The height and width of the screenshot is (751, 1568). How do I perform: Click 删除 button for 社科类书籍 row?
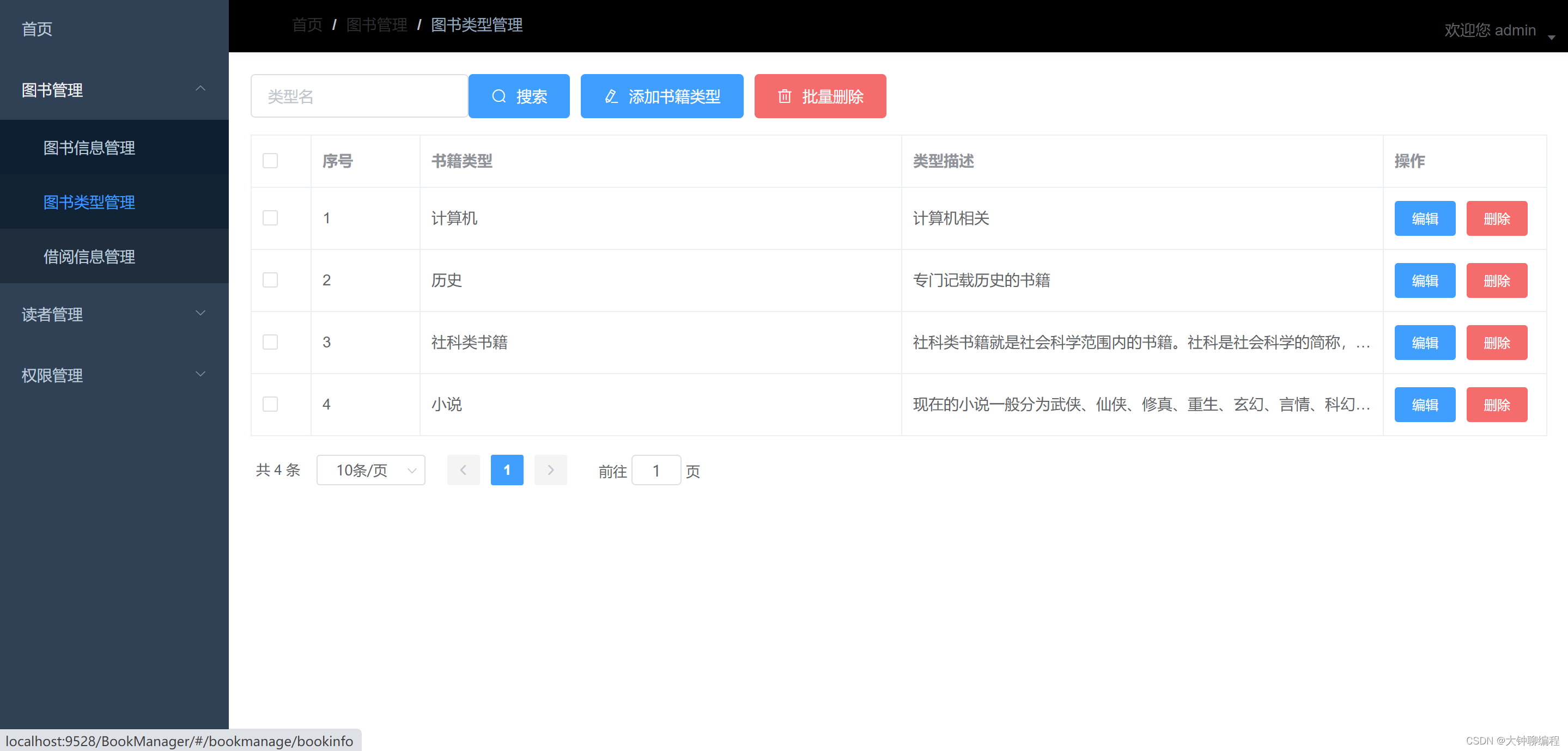click(1496, 343)
